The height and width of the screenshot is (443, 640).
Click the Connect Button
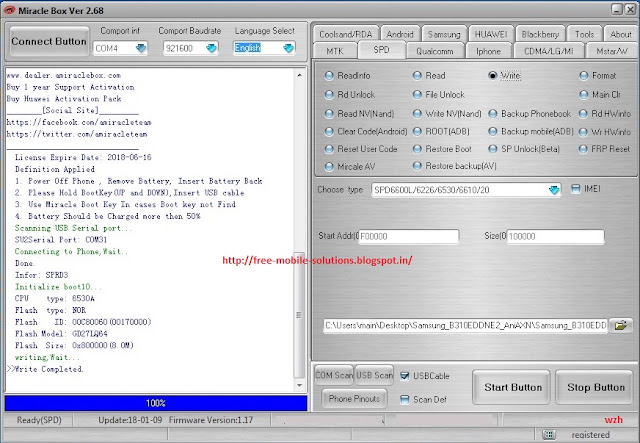pos(49,41)
